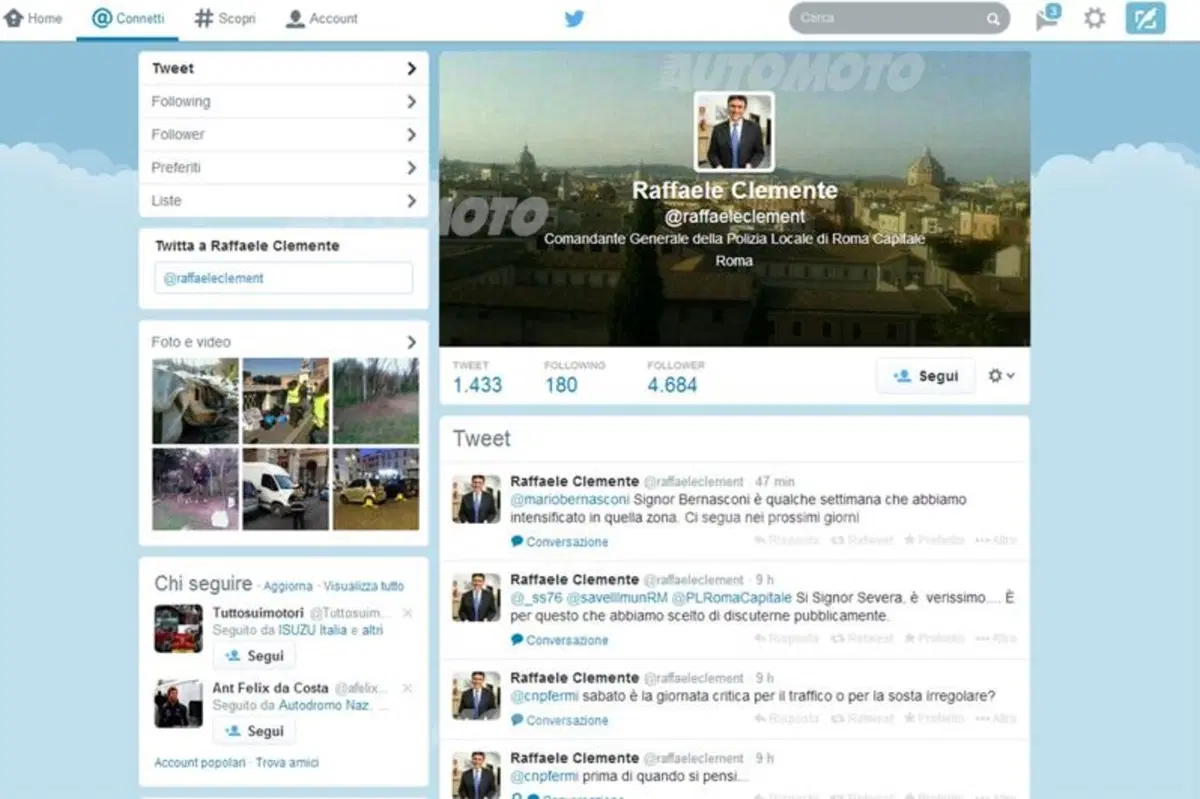Open the Scopri tab
Viewport: 1200px width, 799px height.
coord(224,18)
